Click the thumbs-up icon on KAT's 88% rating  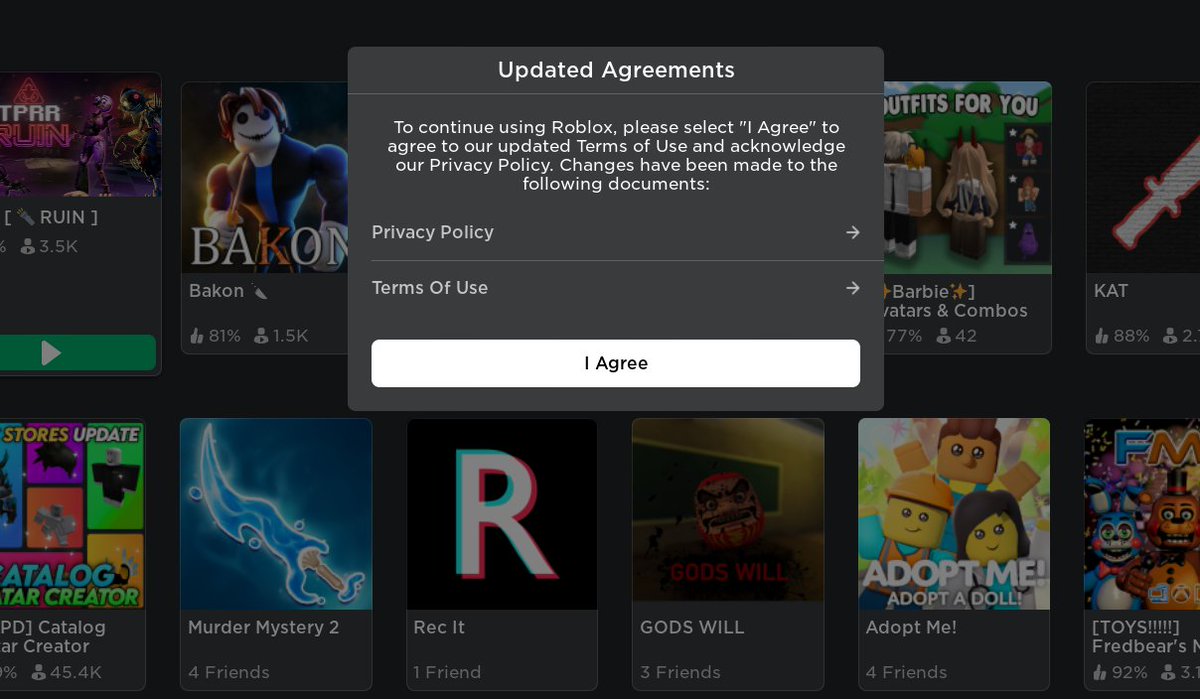point(1102,336)
